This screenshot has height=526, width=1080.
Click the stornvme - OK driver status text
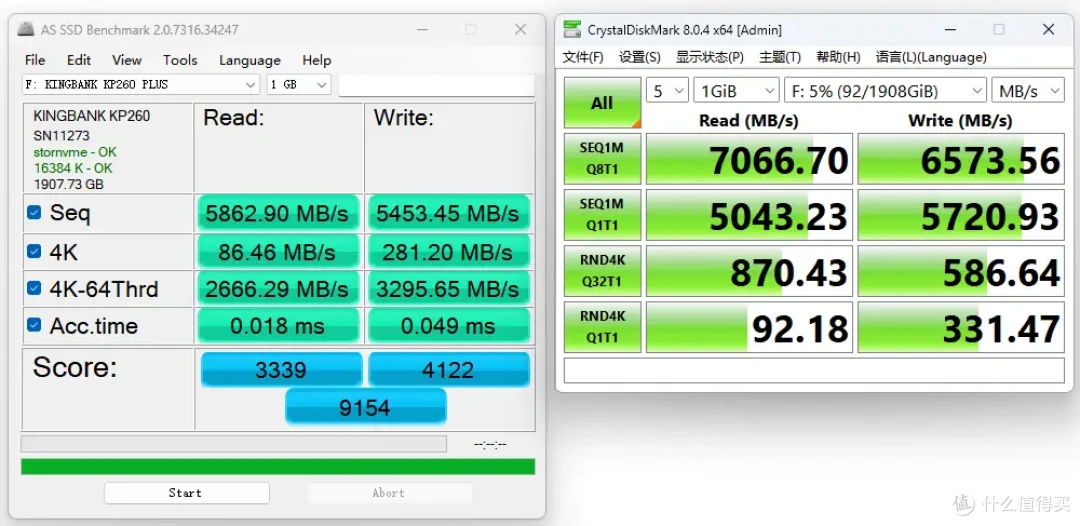click(75, 152)
